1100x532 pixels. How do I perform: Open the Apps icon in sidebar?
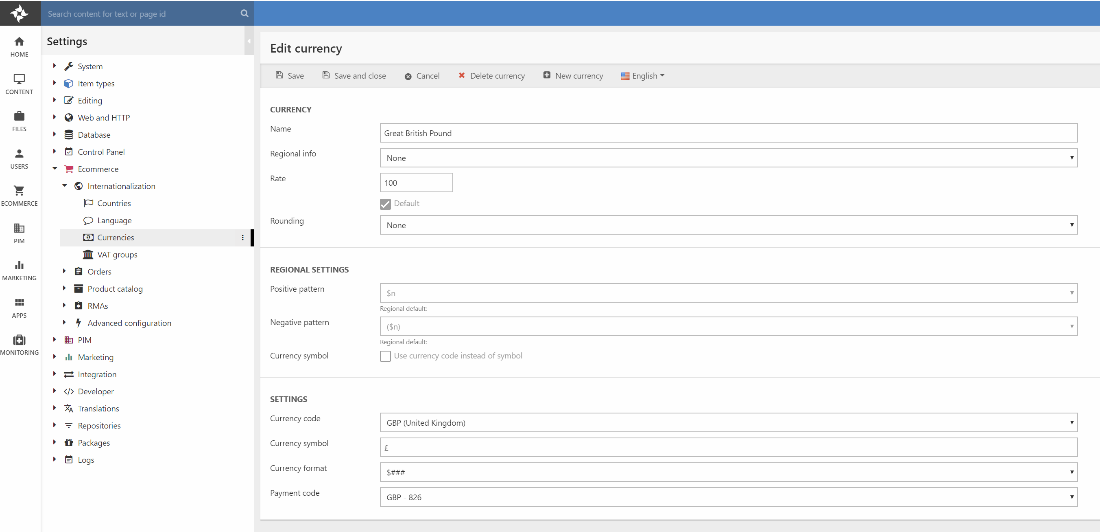click(x=19, y=306)
